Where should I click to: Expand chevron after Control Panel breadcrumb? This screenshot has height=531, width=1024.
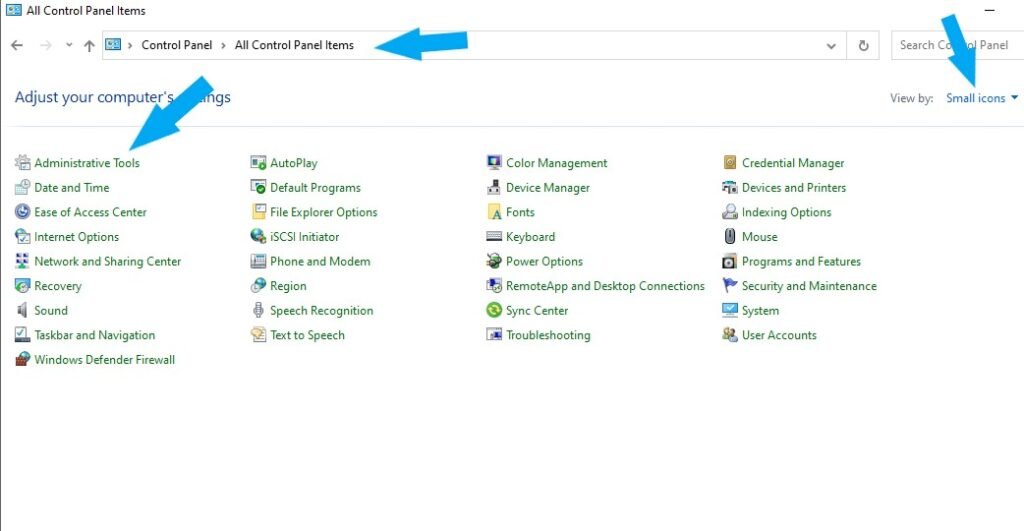[223, 45]
